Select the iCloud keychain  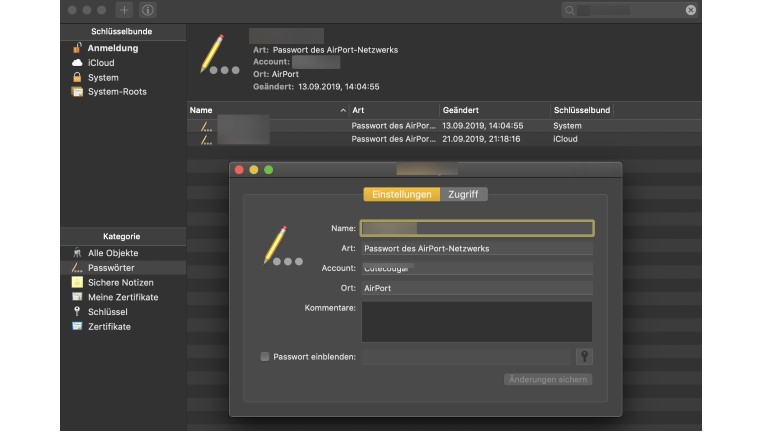coord(101,63)
